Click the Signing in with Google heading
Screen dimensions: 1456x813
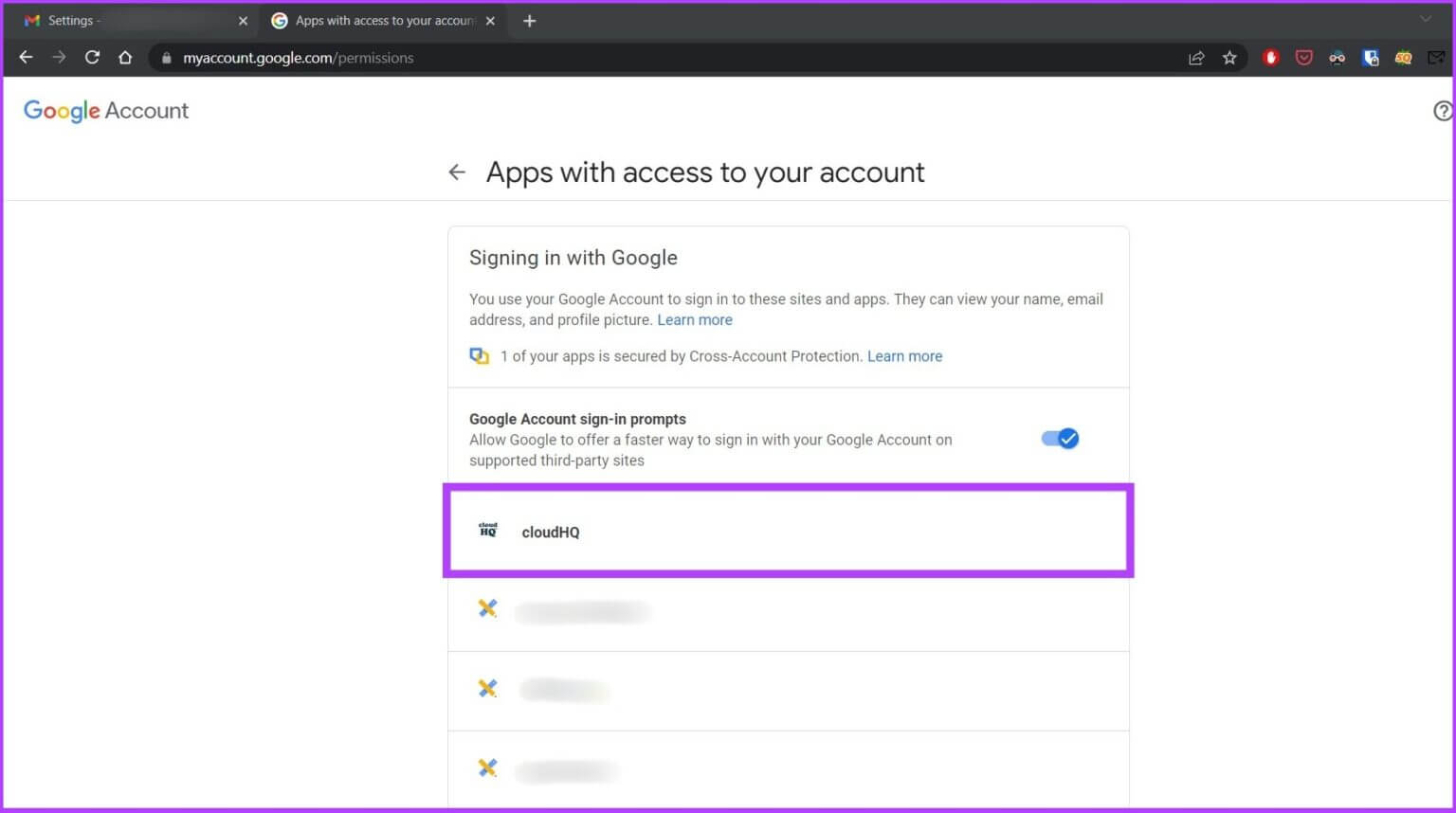(x=573, y=258)
